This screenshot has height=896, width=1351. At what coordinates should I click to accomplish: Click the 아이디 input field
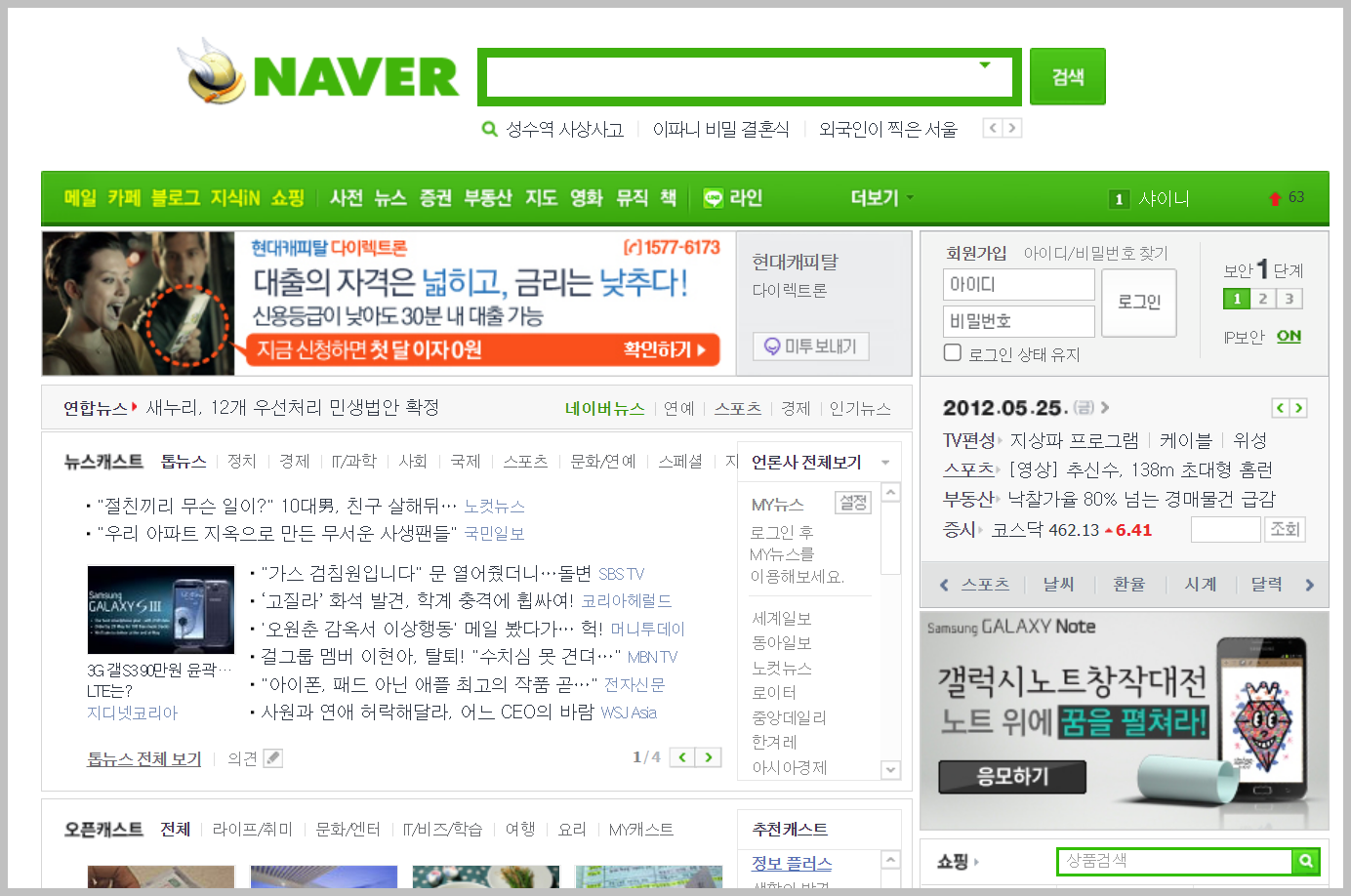[x=1019, y=285]
